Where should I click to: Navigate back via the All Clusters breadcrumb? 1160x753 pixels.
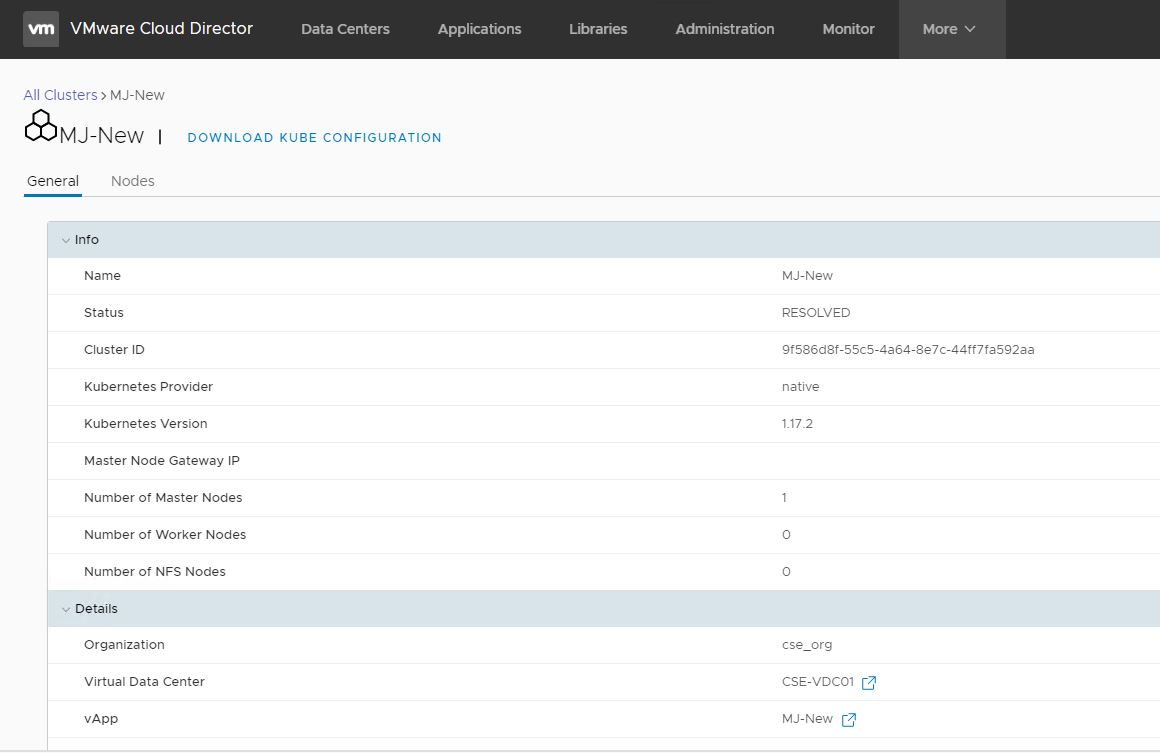[x=60, y=94]
